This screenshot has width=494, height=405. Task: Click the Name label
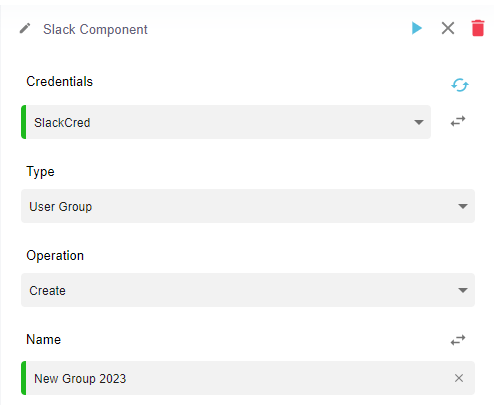tap(44, 339)
